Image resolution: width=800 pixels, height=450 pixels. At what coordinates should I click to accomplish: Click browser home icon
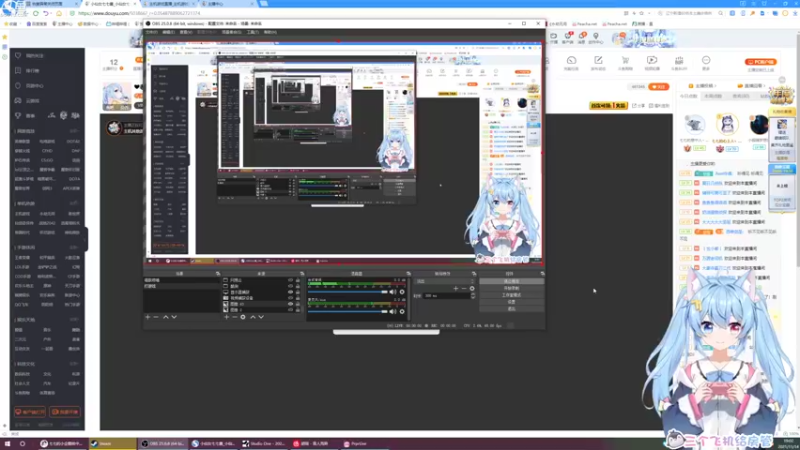(x=59, y=13)
